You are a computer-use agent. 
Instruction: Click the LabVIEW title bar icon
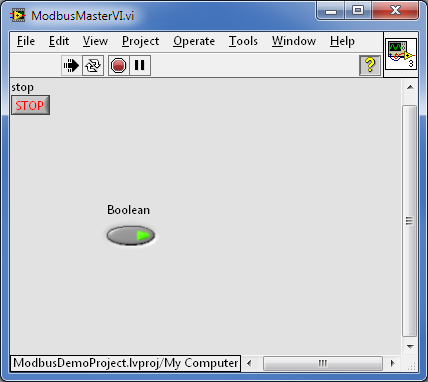(x=18, y=16)
